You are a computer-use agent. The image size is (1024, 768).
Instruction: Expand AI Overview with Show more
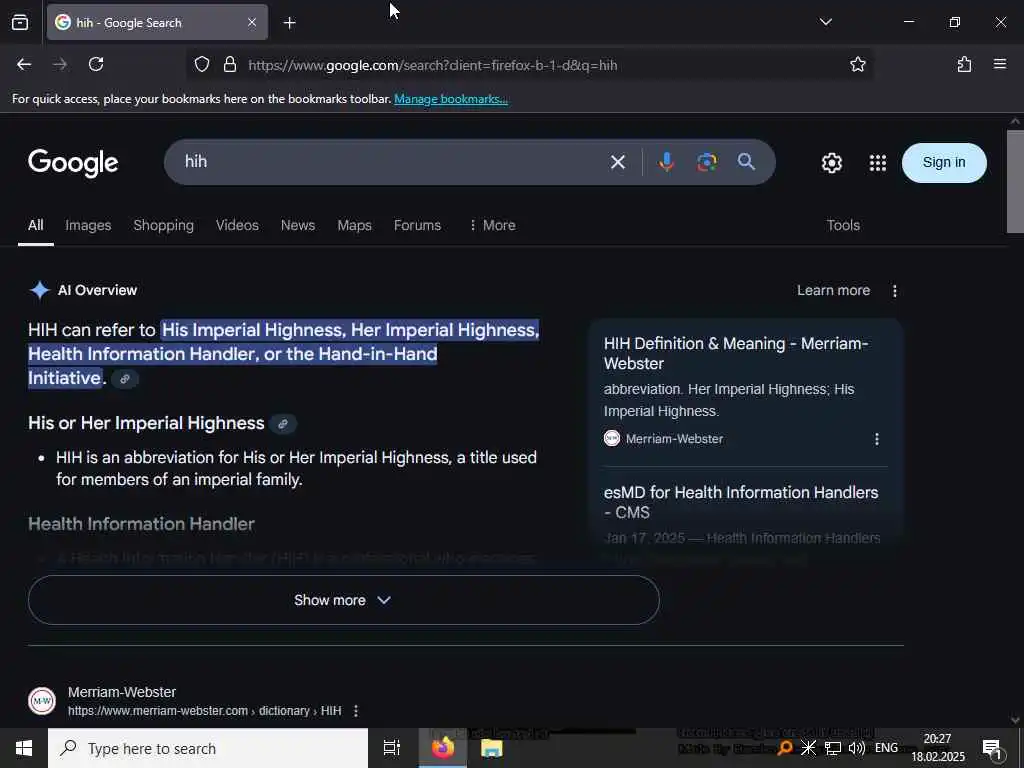pyautogui.click(x=344, y=600)
